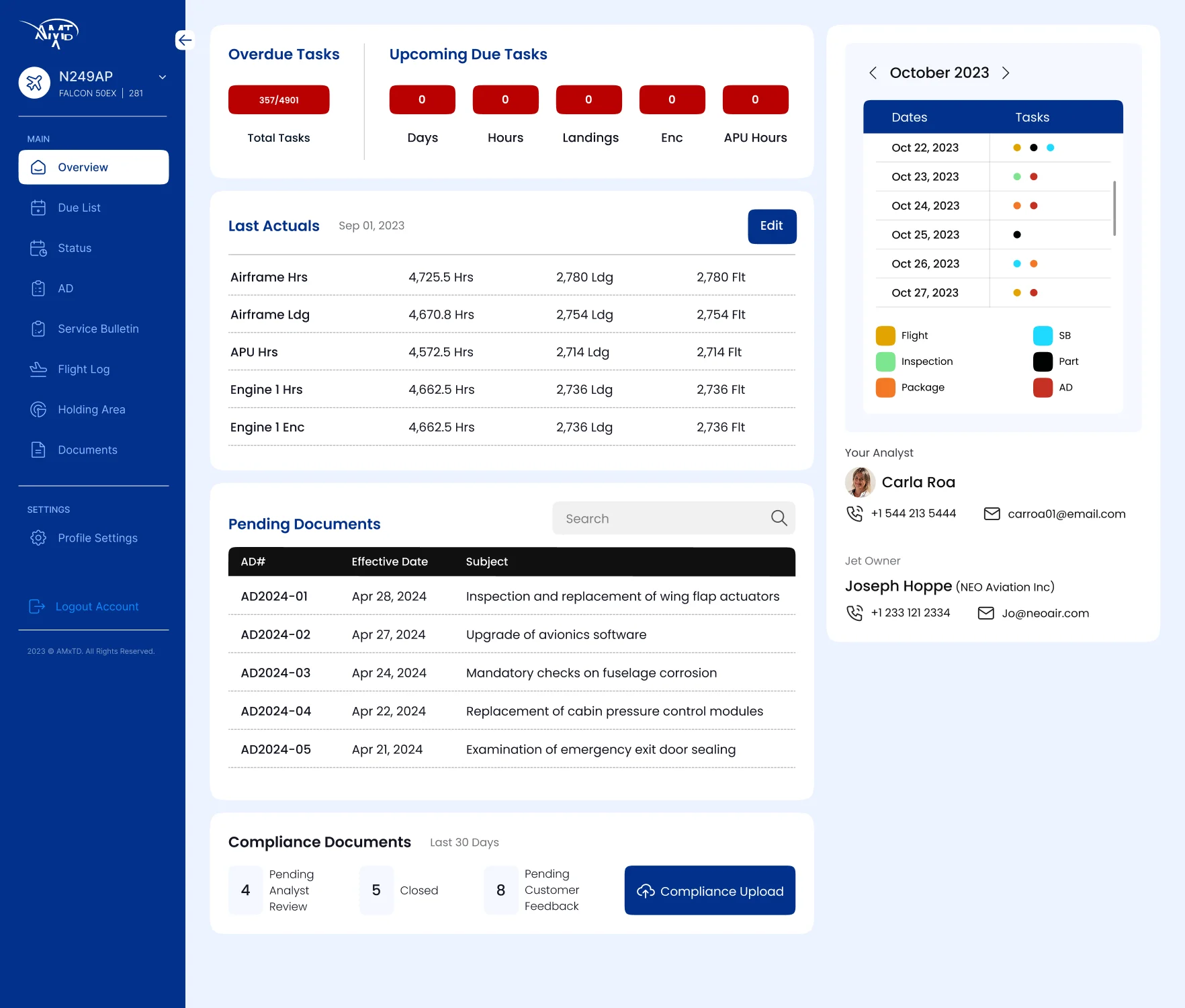The height and width of the screenshot is (1008, 1185).
Task: Click the phone icon beside Joseph Hoppe's number
Action: tap(854, 614)
